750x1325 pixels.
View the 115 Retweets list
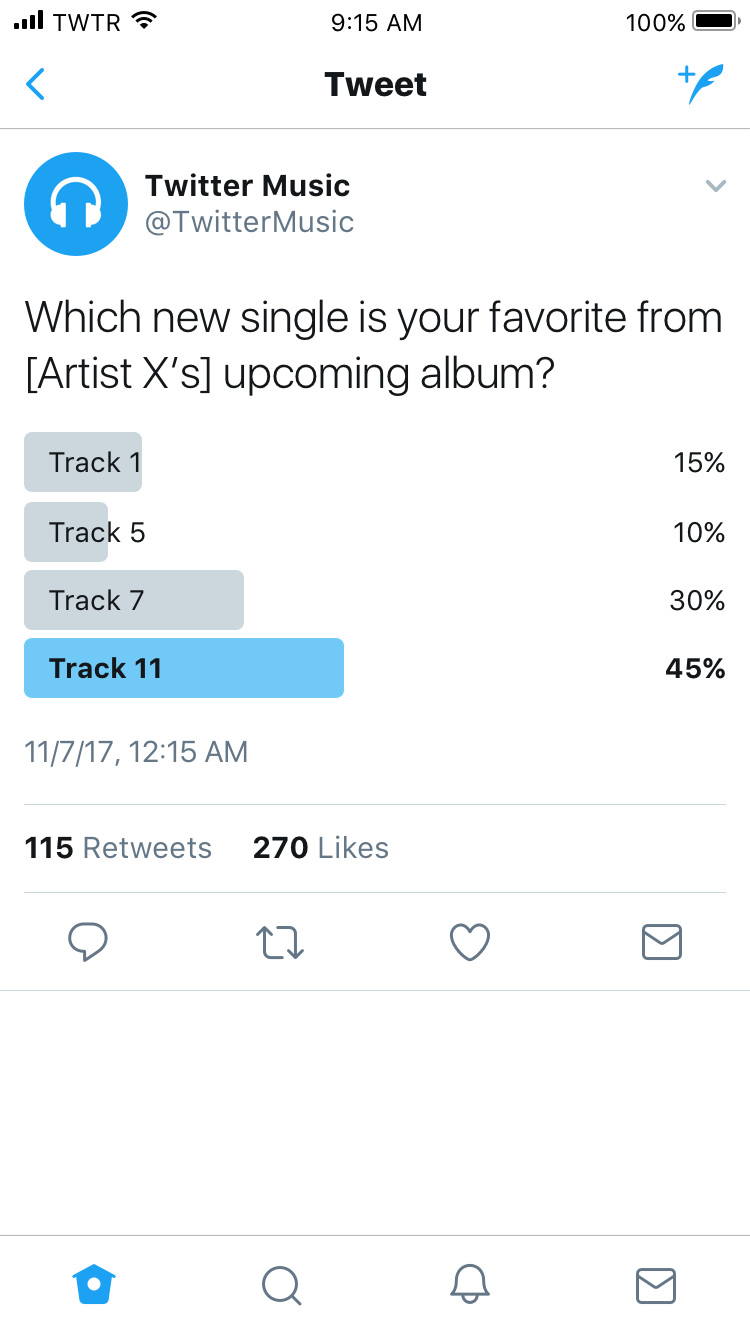click(x=118, y=848)
